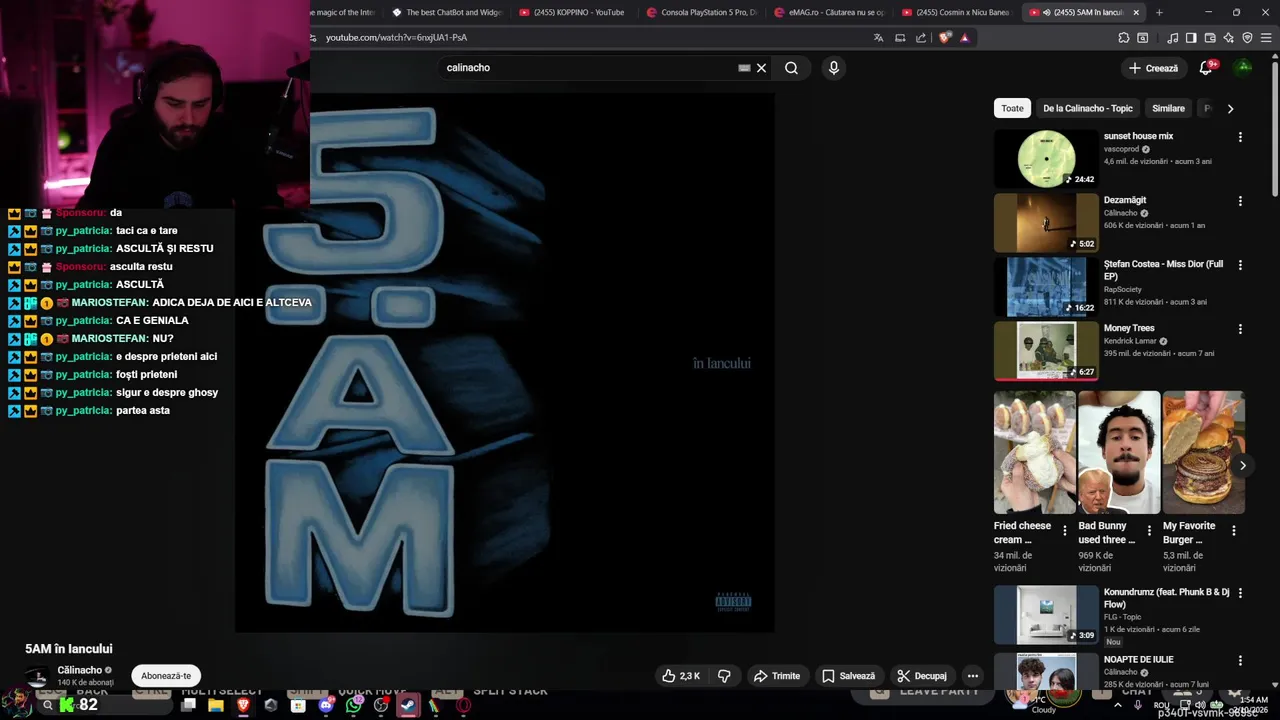
Task: Save the video with Salvează button
Action: click(848, 676)
